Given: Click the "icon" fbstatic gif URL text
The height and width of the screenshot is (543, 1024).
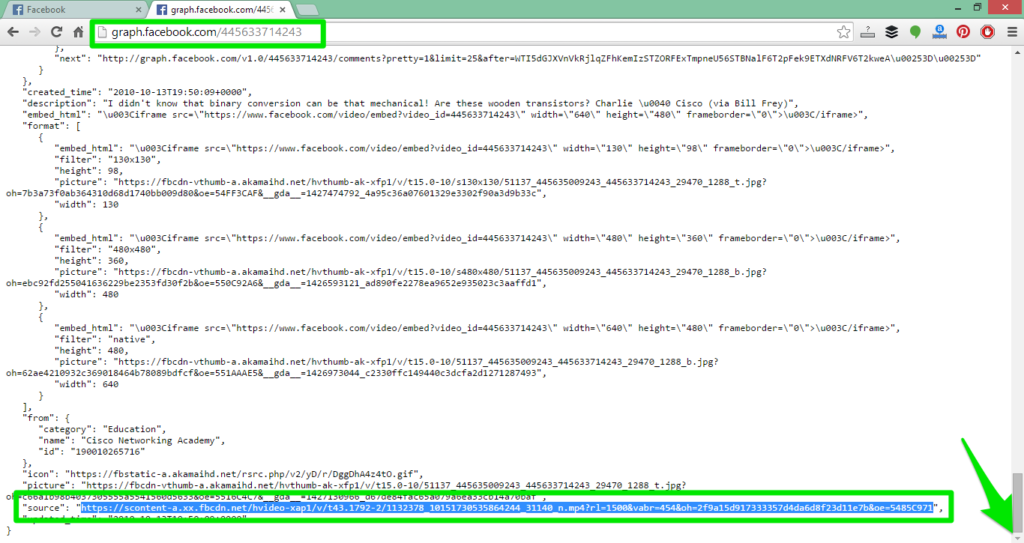Looking at the screenshot, I should click(223, 474).
